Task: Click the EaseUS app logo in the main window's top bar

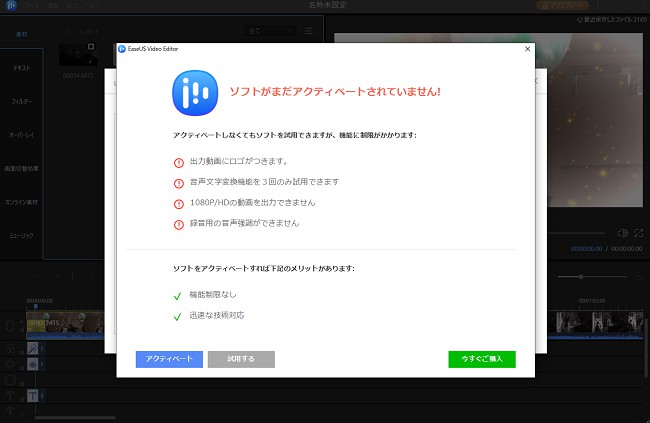Action: pos(11,5)
